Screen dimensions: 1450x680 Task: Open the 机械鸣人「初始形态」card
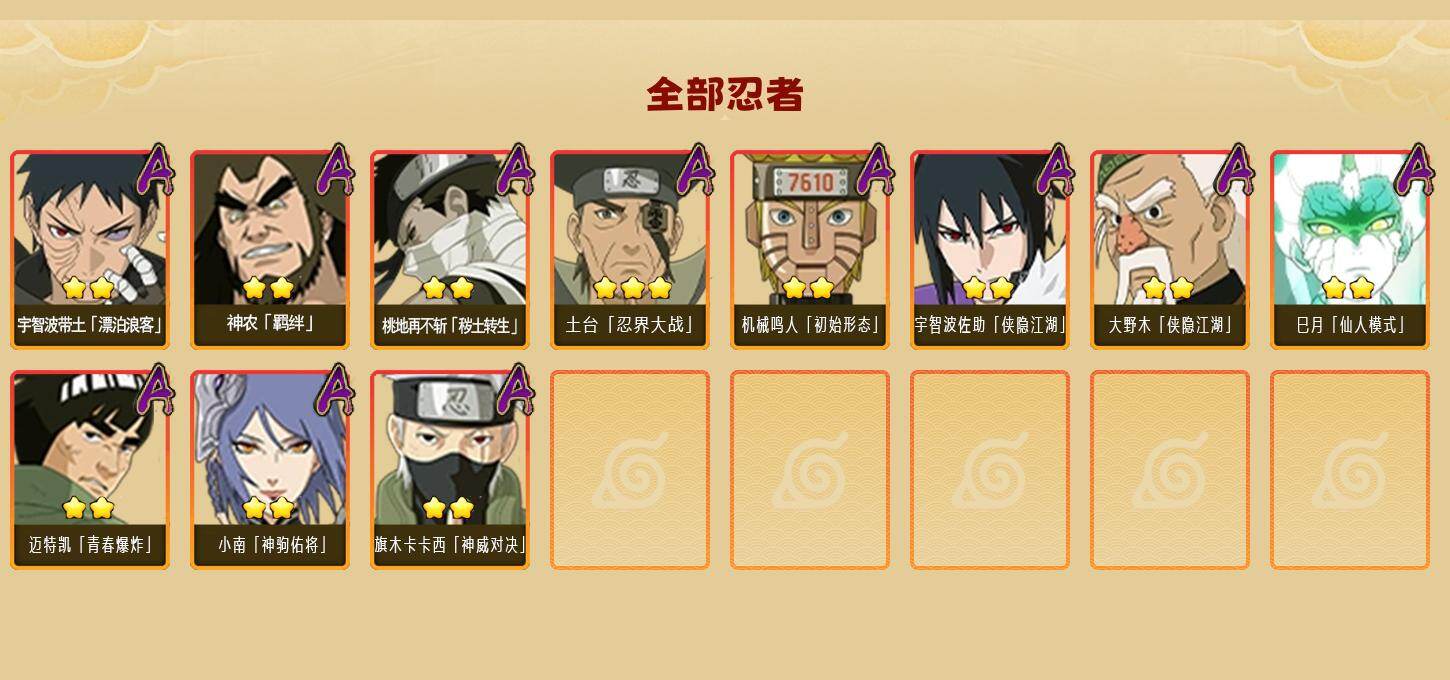click(810, 249)
